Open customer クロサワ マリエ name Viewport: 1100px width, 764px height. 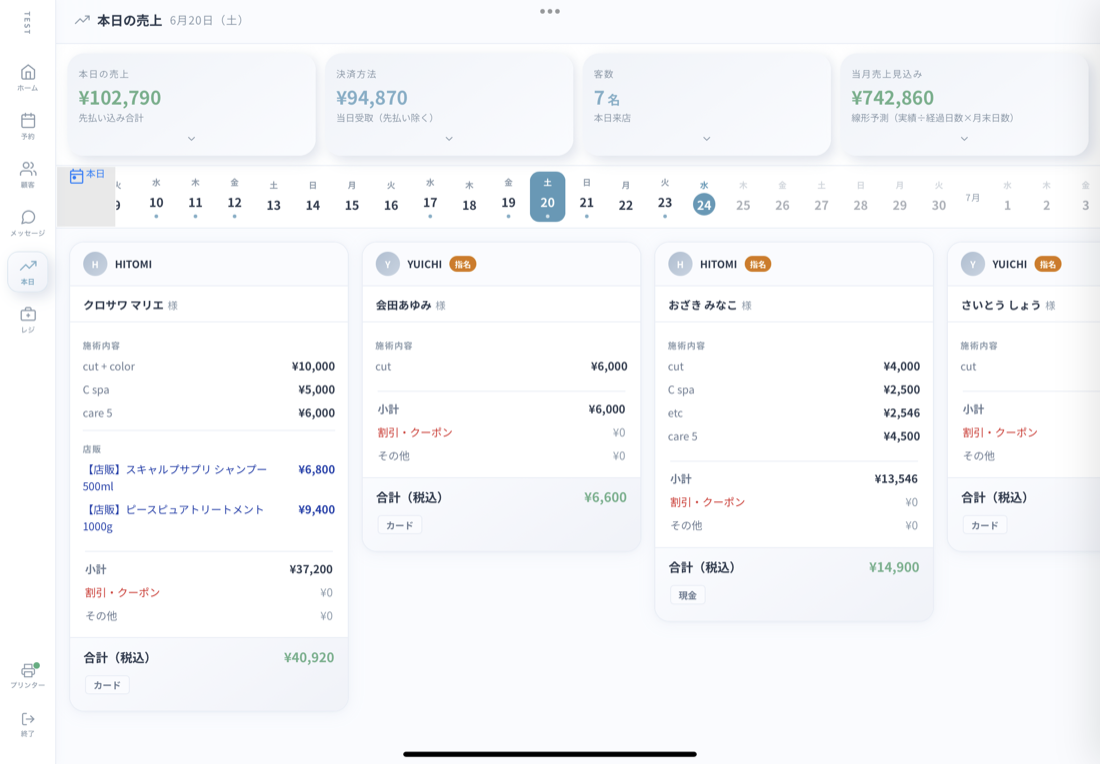[x=123, y=305]
